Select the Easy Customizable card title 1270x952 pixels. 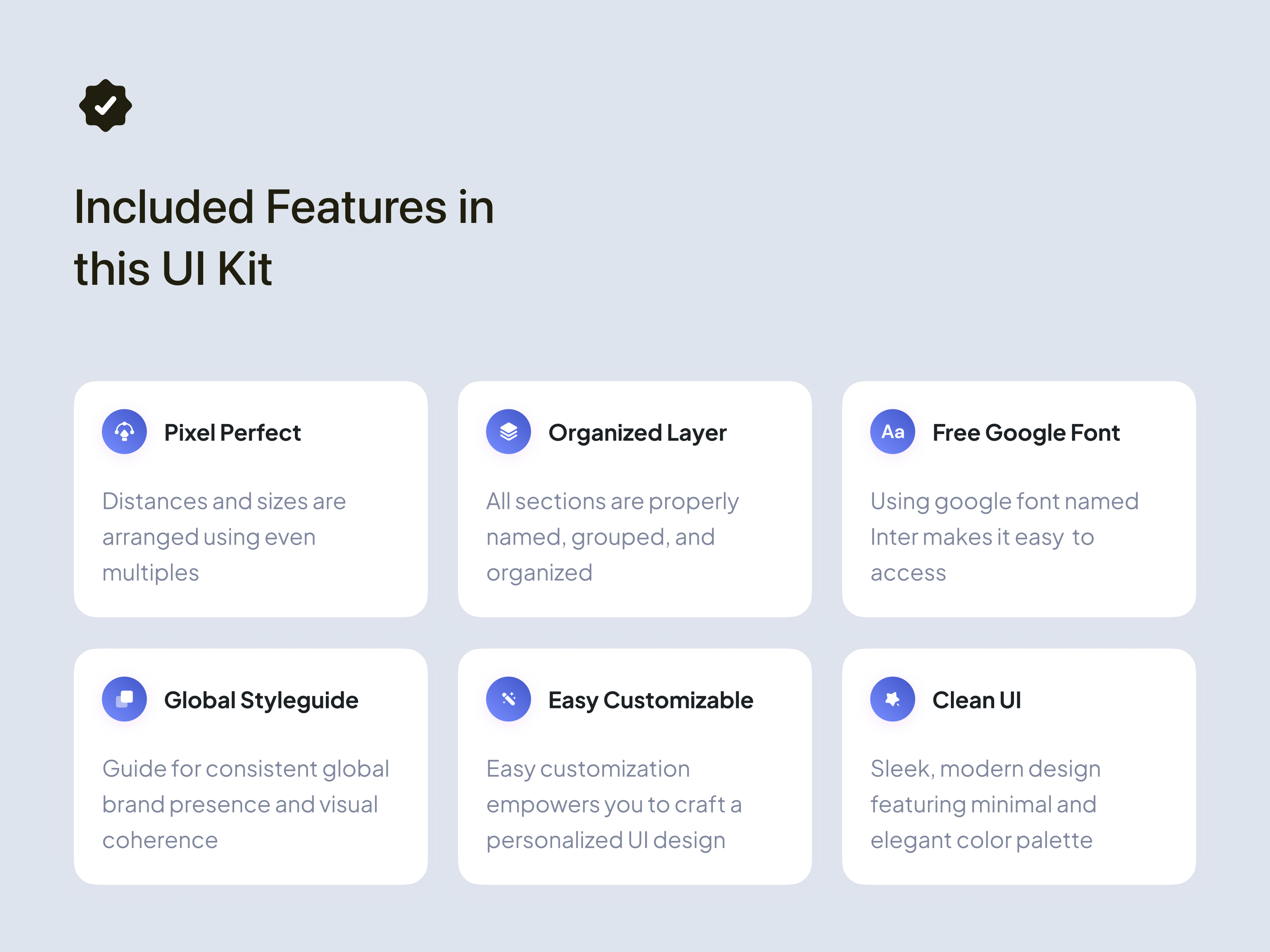[650, 700]
